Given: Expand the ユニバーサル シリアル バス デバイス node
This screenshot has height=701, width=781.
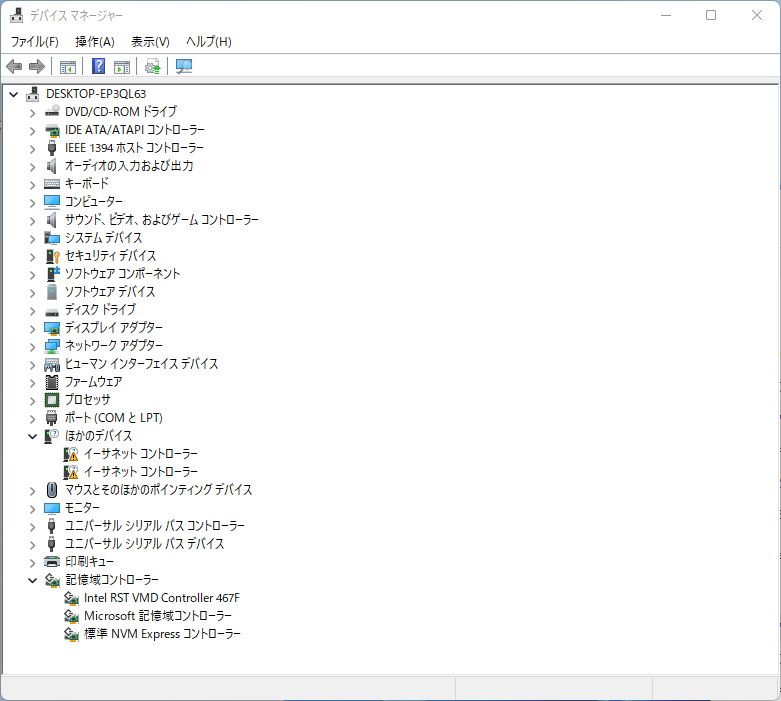Looking at the screenshot, I should 32,545.
